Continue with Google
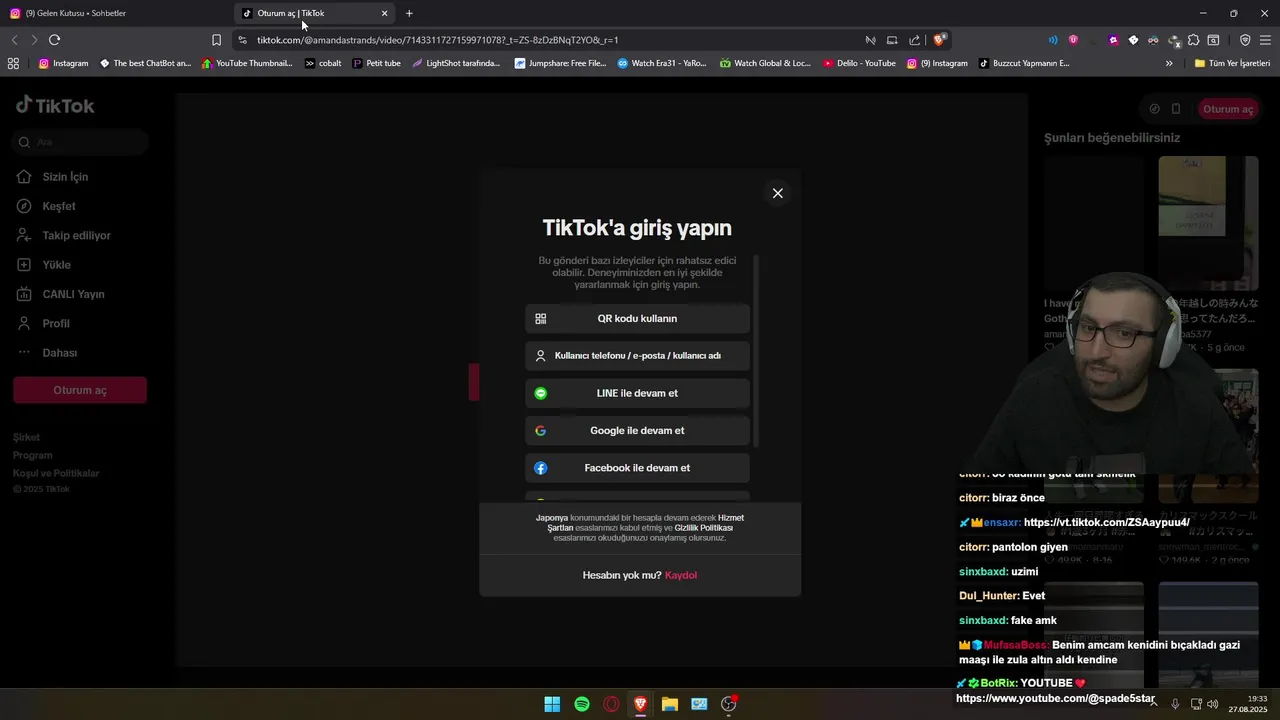 pyautogui.click(x=637, y=431)
